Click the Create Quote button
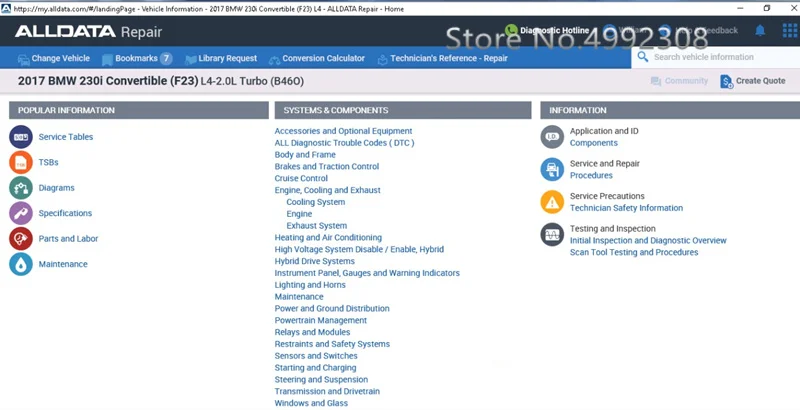800x410 pixels. (753, 81)
